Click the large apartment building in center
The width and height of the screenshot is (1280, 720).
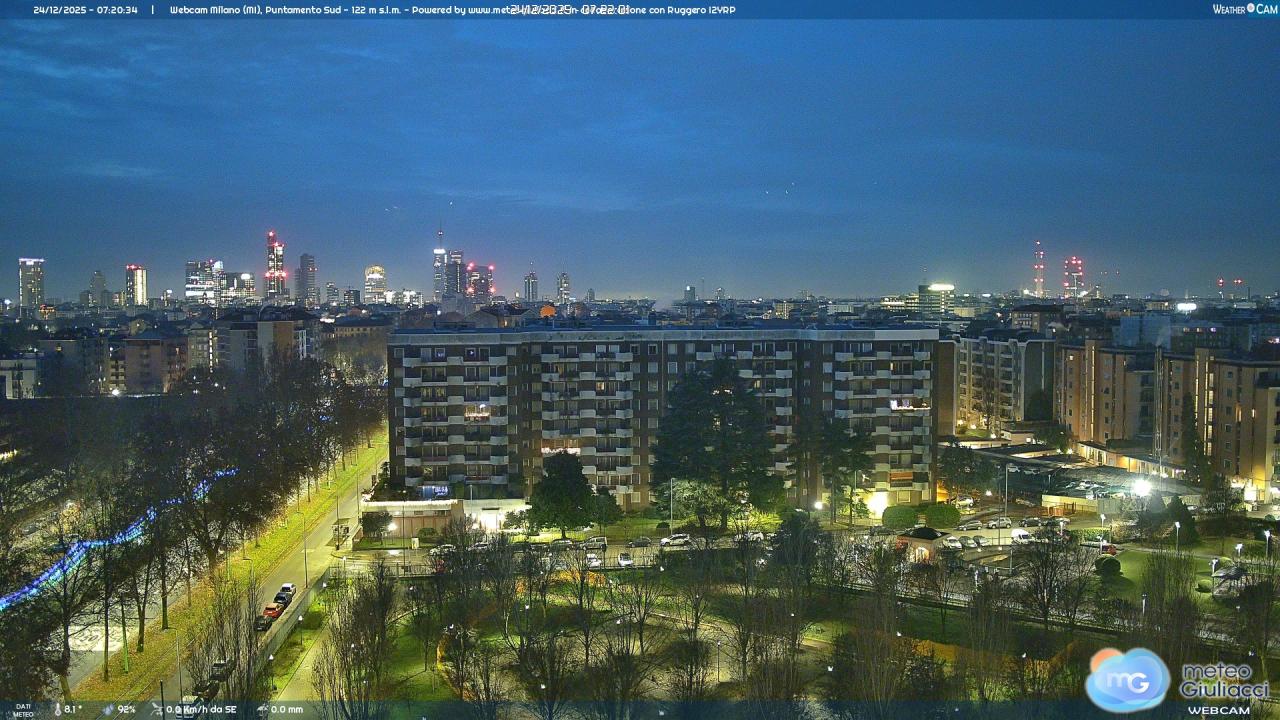click(x=660, y=410)
